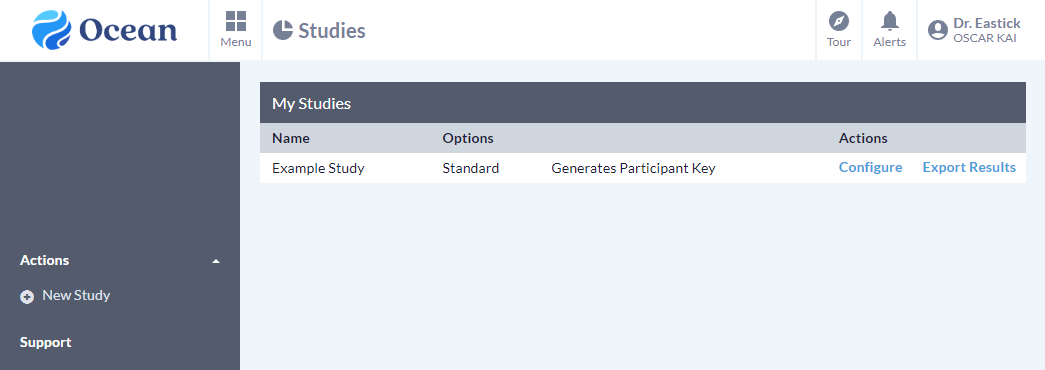Image resolution: width=1045 pixels, height=370 pixels.
Task: Click the Tour compass icon
Action: (838, 21)
